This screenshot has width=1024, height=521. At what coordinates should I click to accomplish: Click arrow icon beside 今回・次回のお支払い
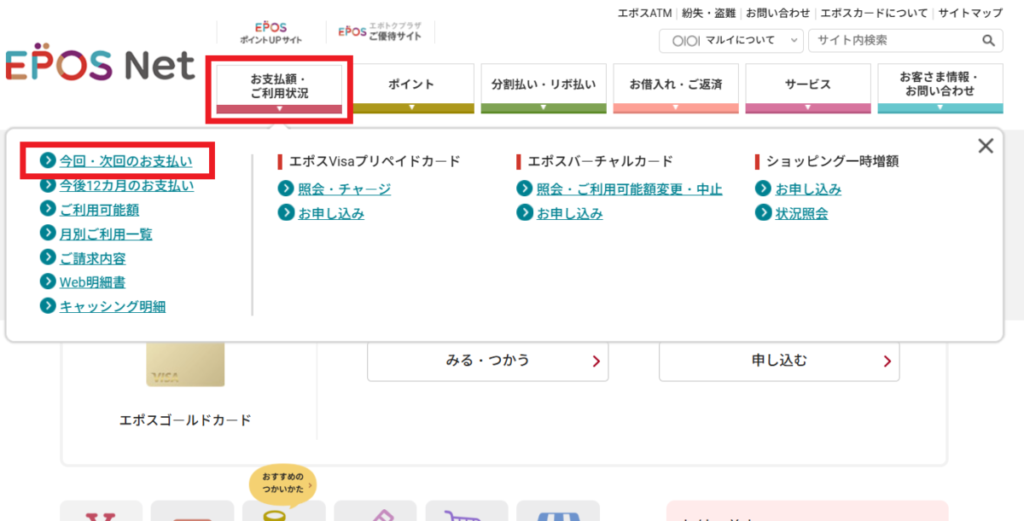pos(48,160)
